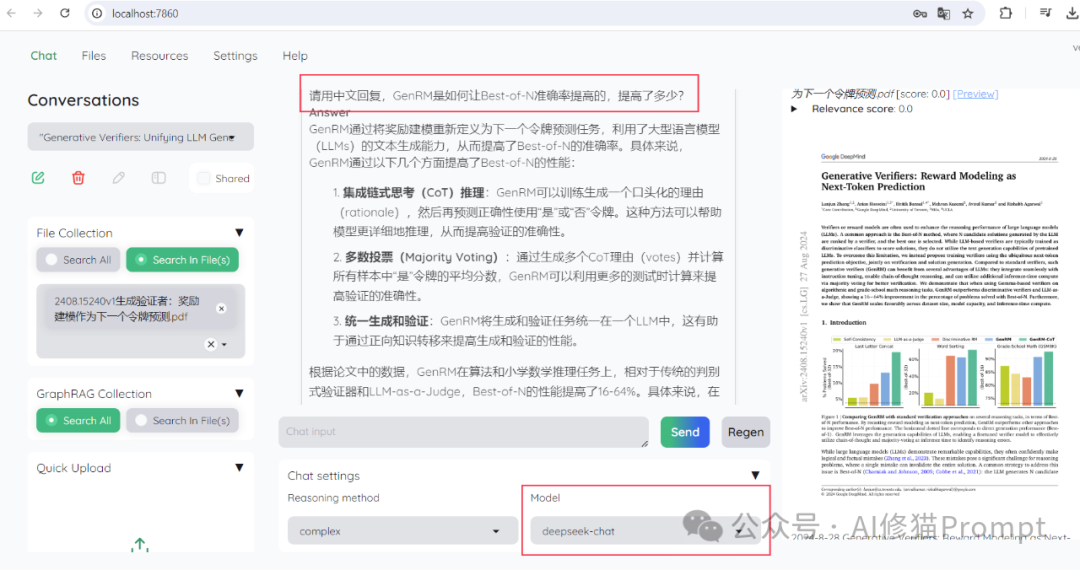Screen dimensions: 1080x570
Task: Start a new conversation with green edit icon
Action: [x=38, y=178]
